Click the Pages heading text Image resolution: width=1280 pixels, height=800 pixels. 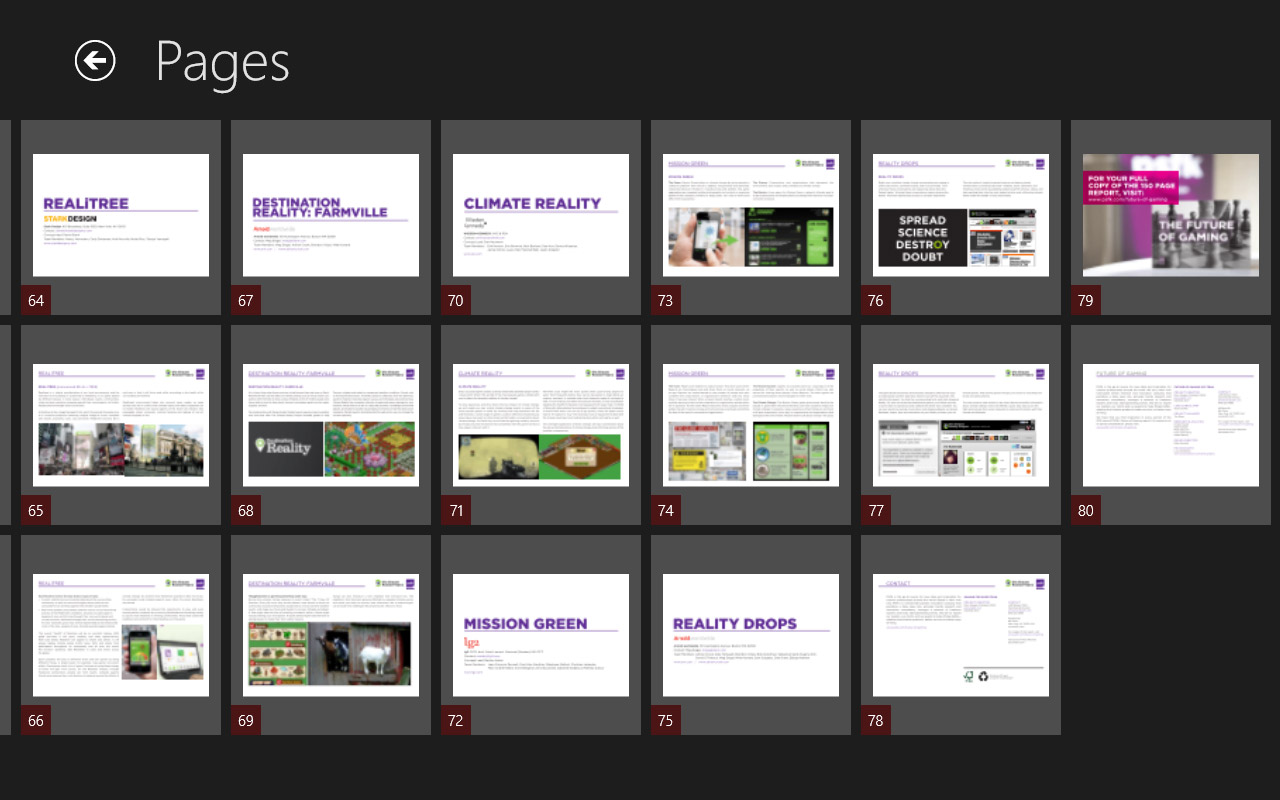coord(222,64)
